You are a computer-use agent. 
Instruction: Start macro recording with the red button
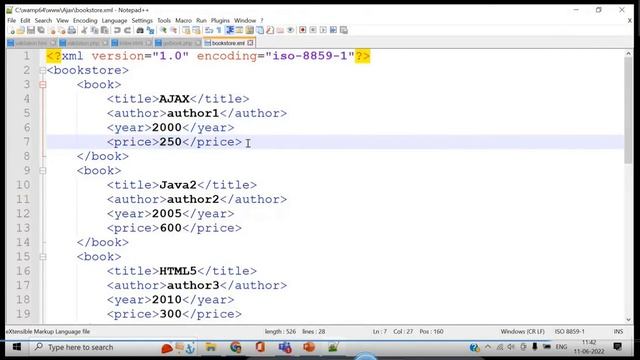coord(302,30)
